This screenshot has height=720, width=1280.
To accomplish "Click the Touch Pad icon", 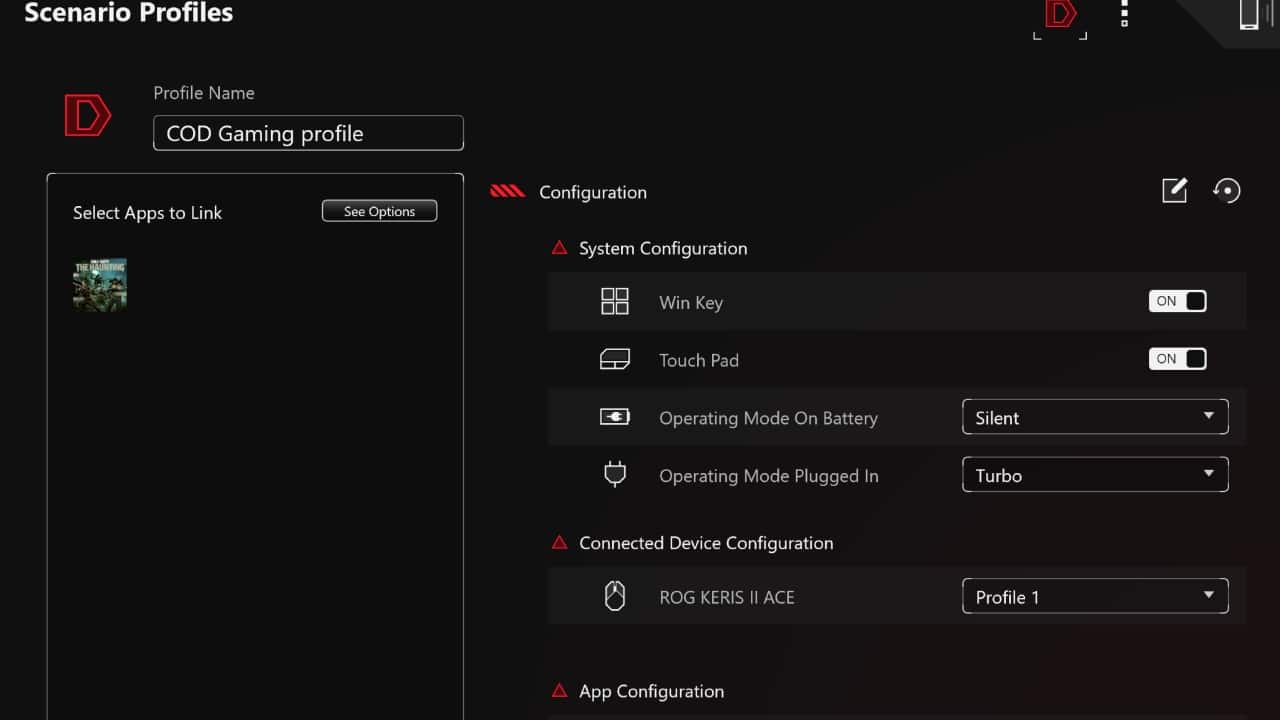I will [x=614, y=360].
